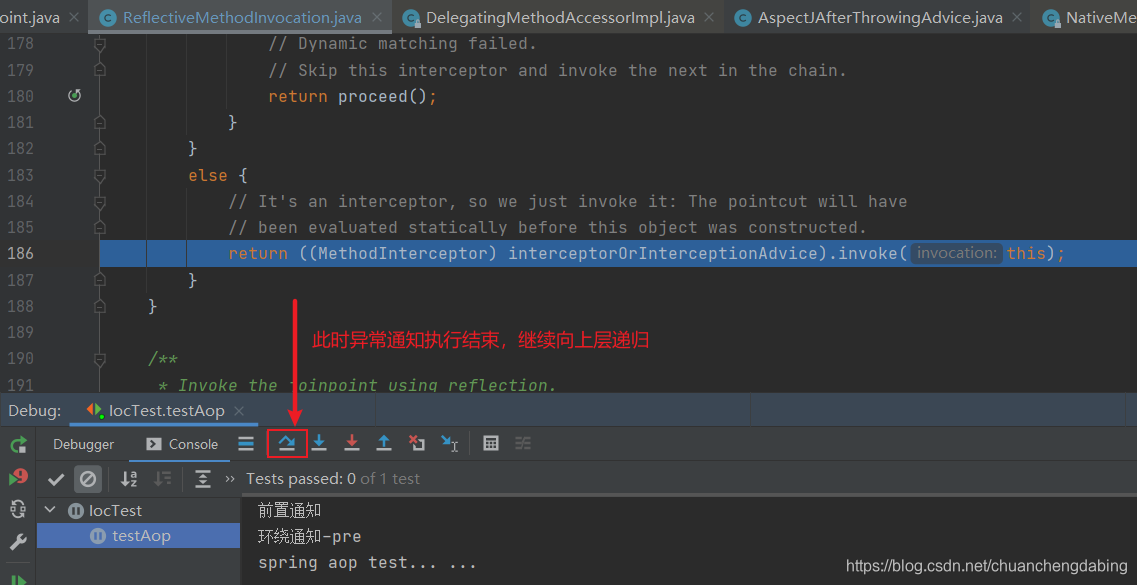The image size is (1137, 585).
Task: Select the IocTest node in test tree
Action: [x=115, y=511]
